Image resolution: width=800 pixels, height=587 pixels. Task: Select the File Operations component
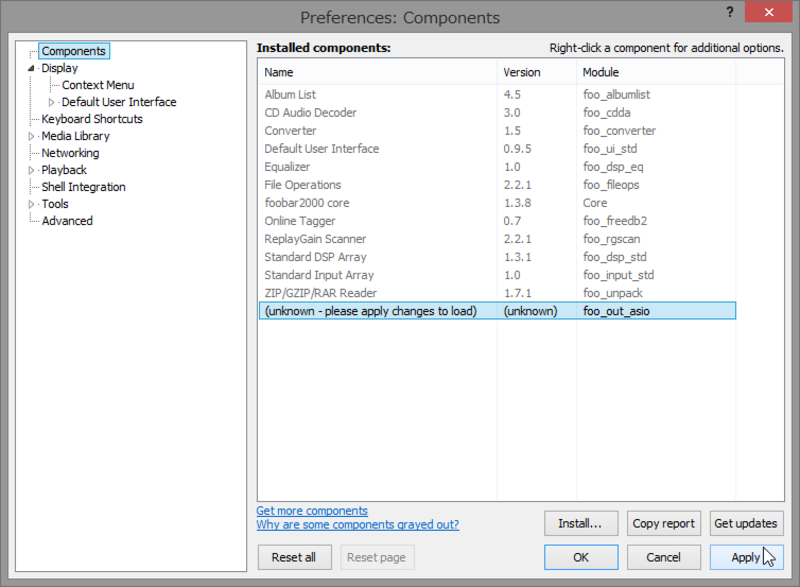tap(497, 185)
